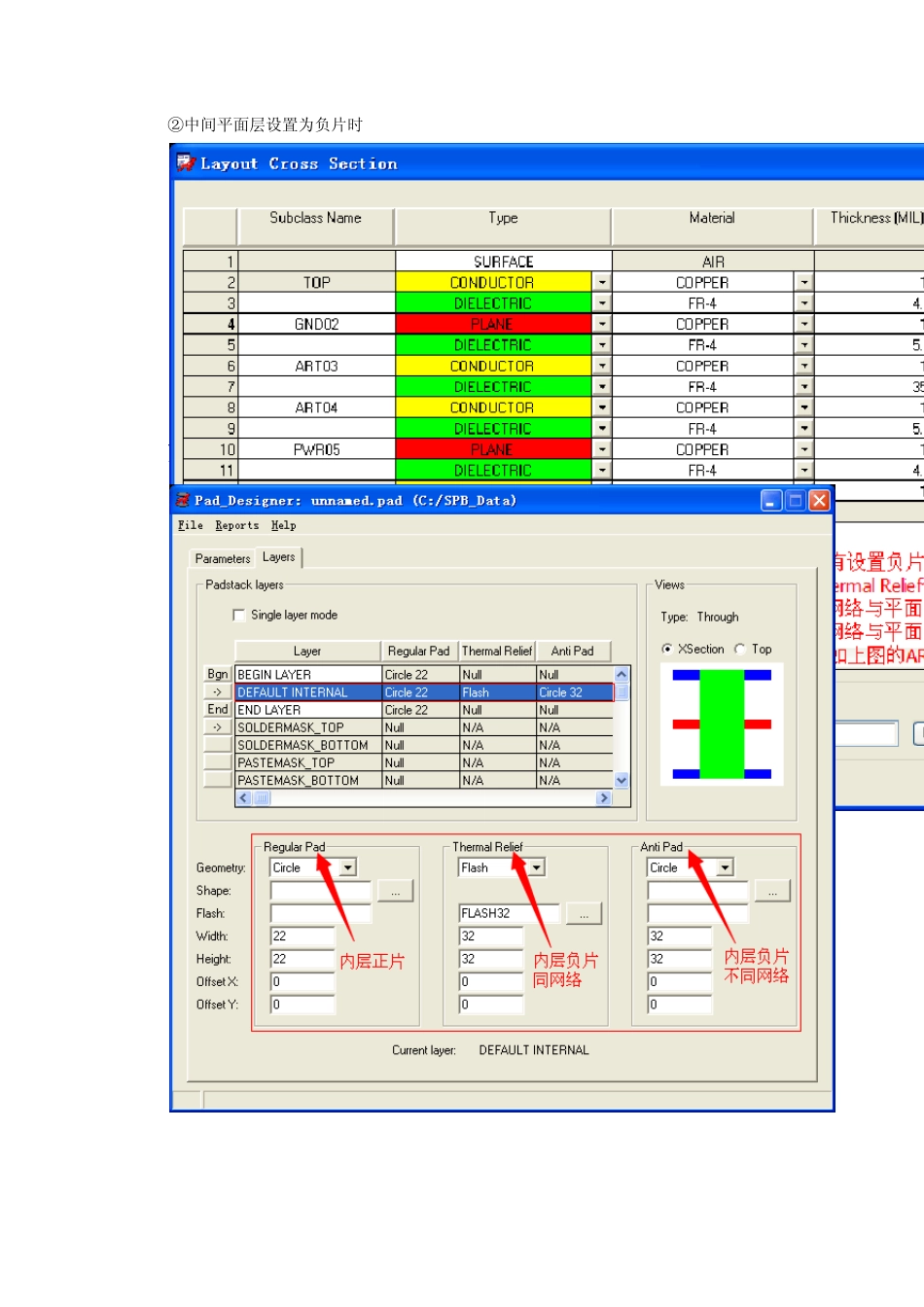Select the PASTEMASK_BOTTOM row
Screen dimensions: 924x1307
(x=424, y=780)
